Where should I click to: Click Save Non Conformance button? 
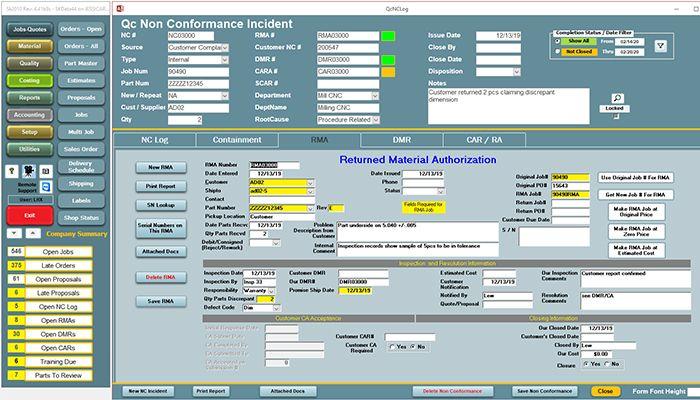click(545, 392)
